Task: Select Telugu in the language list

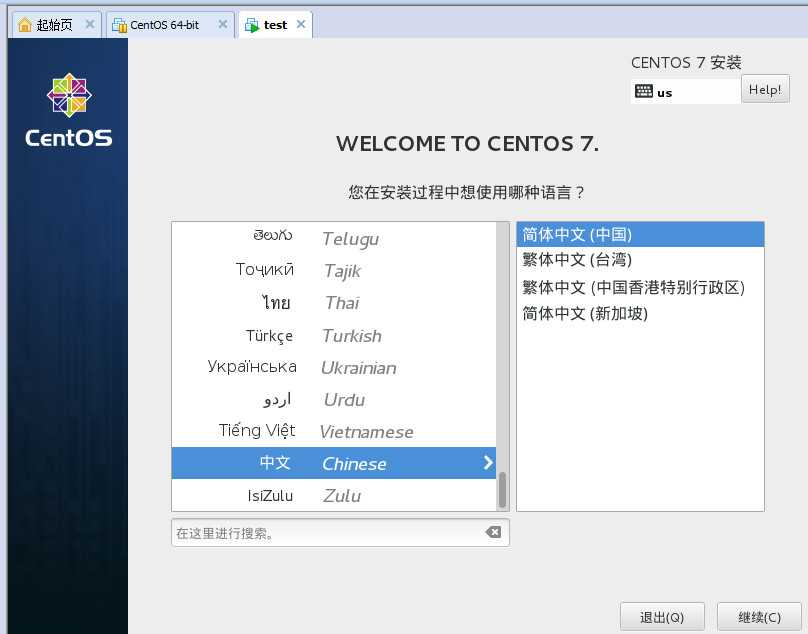Action: 334,238
